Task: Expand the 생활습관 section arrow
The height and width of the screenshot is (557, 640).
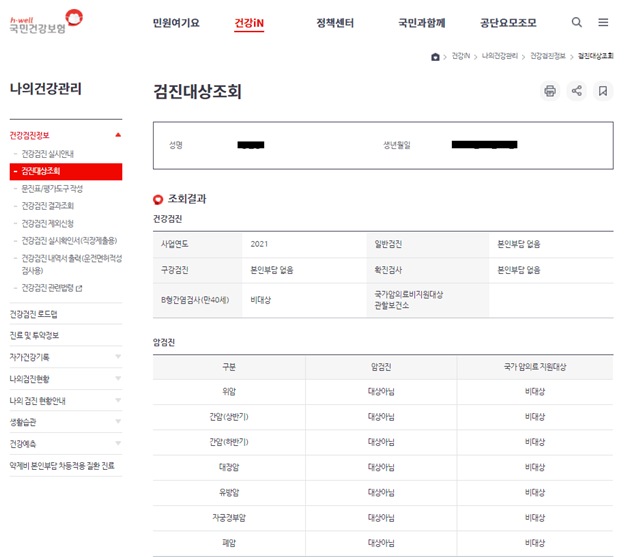Action: pos(118,422)
